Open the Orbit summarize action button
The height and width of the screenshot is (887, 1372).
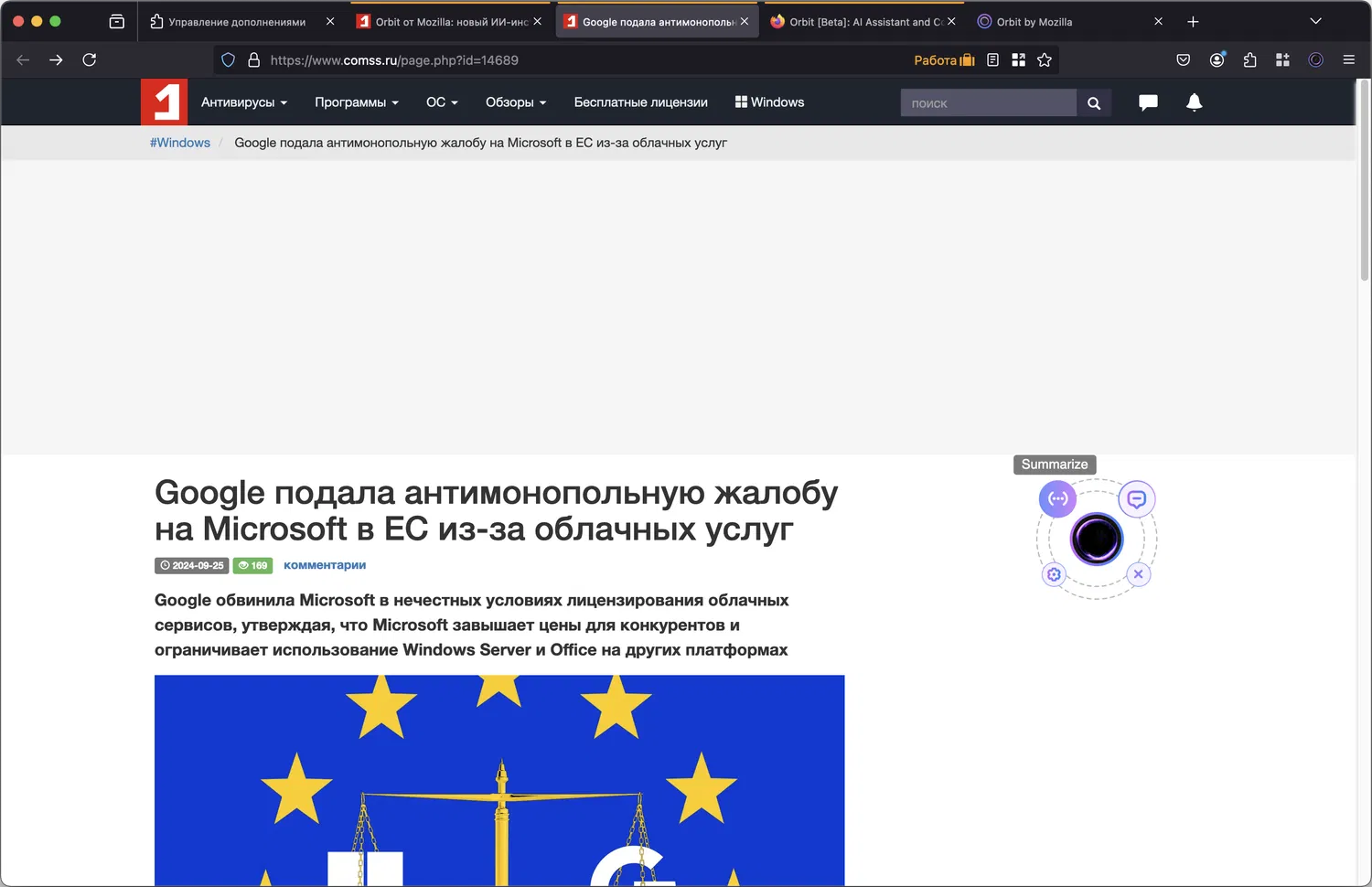(x=1057, y=499)
